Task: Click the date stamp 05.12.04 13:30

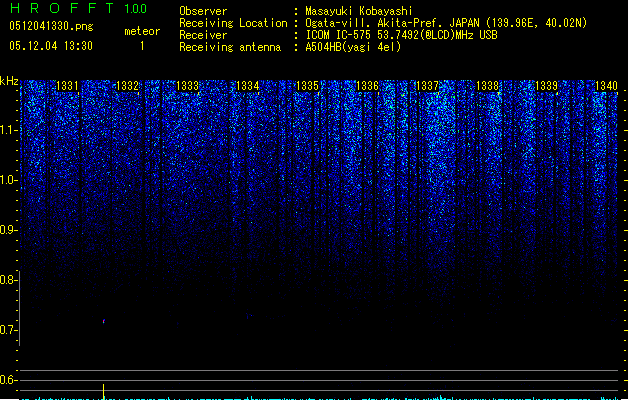Action: tap(51, 46)
